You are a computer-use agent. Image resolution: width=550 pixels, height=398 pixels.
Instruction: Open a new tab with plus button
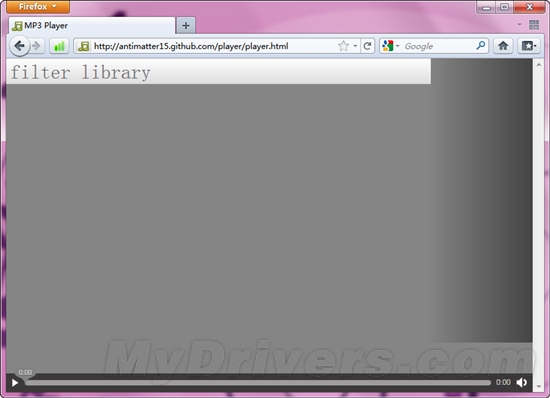pos(186,26)
